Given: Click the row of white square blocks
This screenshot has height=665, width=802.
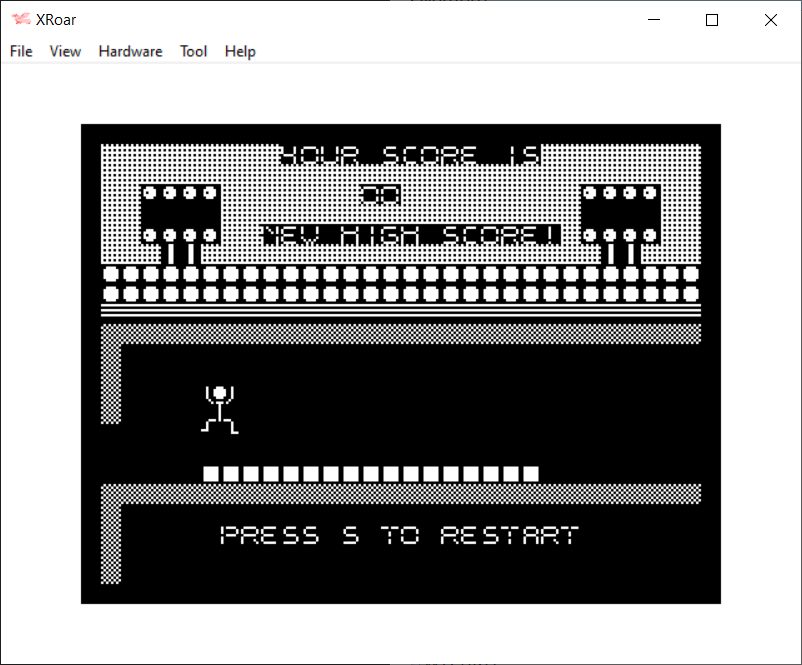Looking at the screenshot, I should coord(371,474).
